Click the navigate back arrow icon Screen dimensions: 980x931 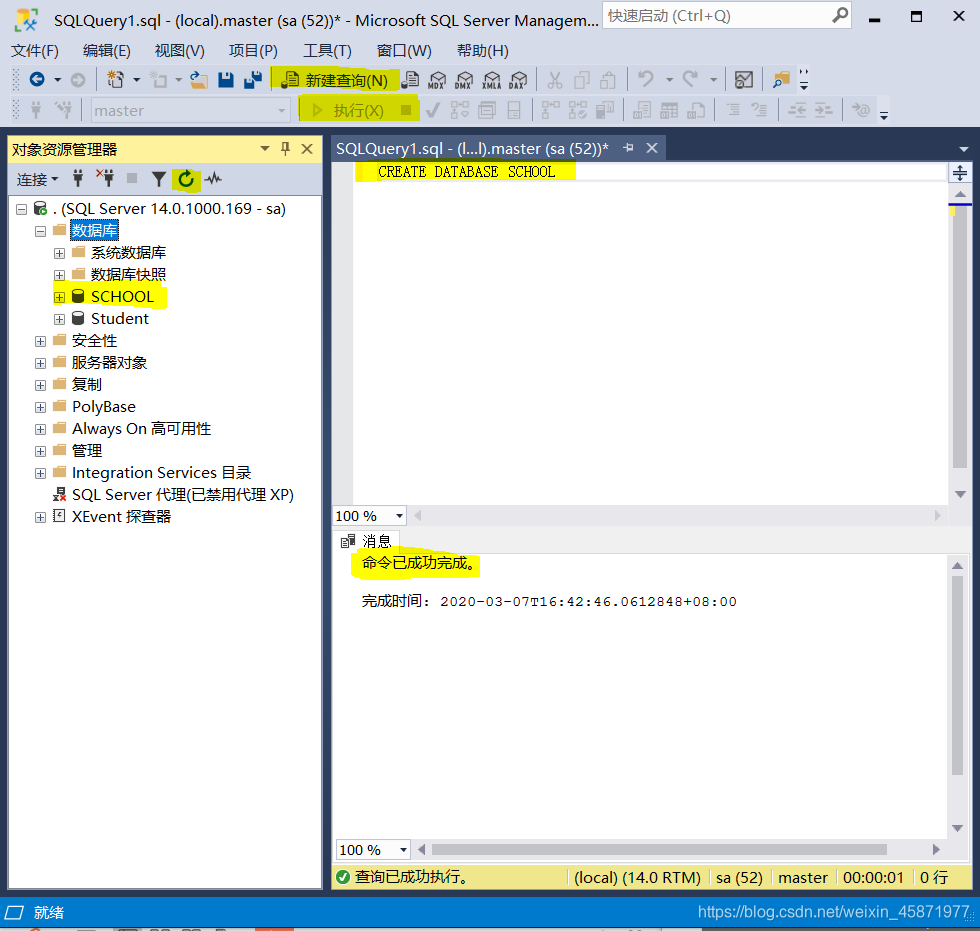point(37,79)
